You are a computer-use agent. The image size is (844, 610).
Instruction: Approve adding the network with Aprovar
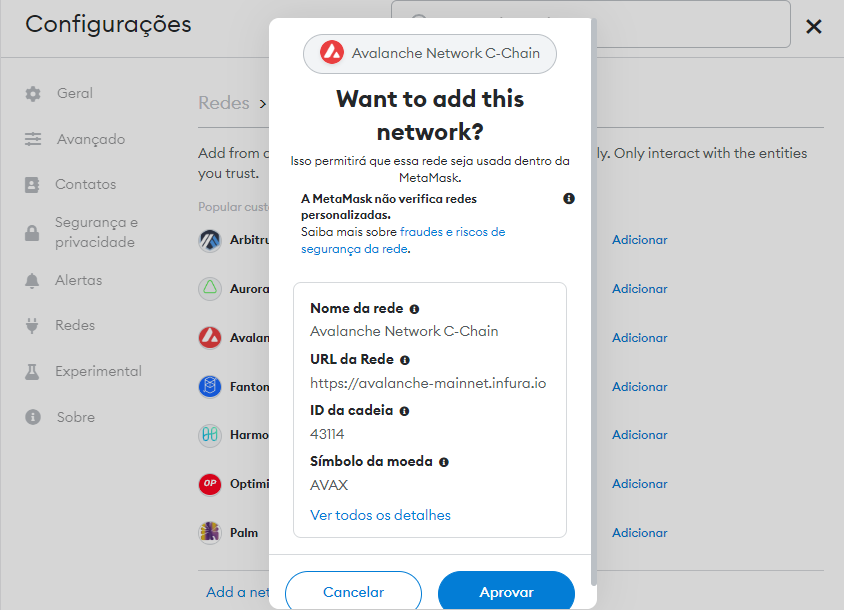[x=507, y=591]
